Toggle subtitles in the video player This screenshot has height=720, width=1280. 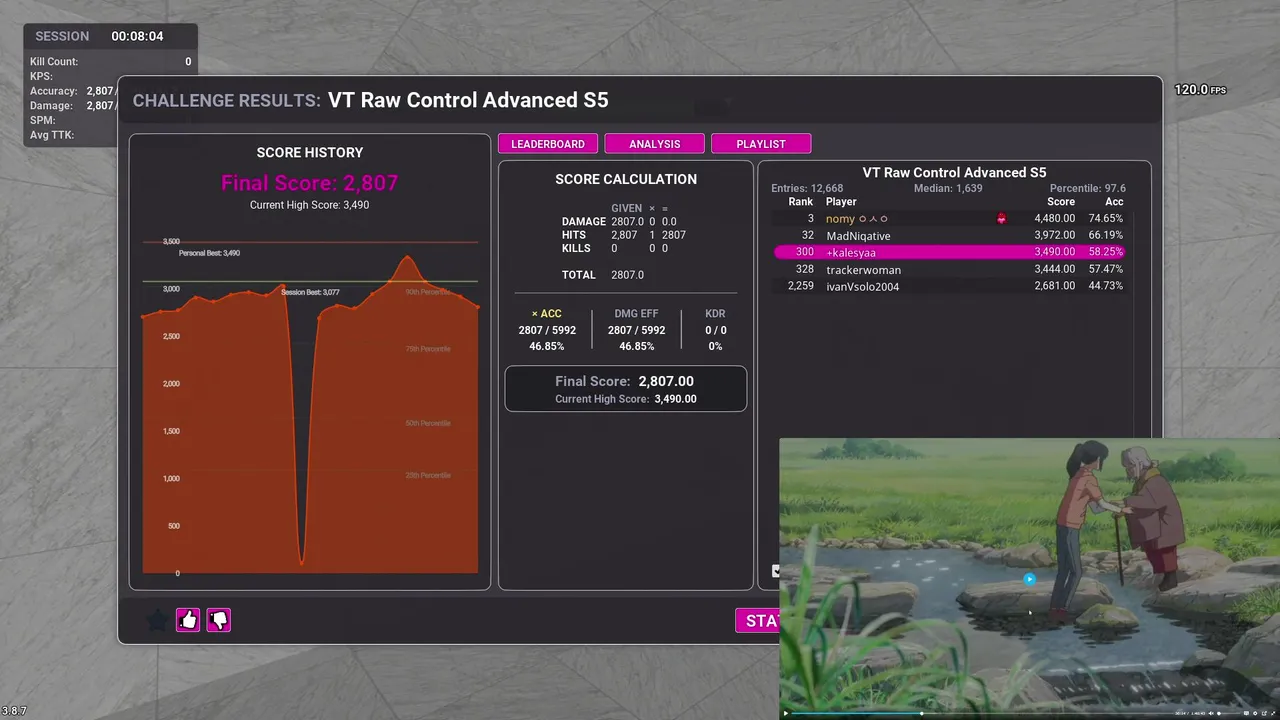click(x=1246, y=713)
